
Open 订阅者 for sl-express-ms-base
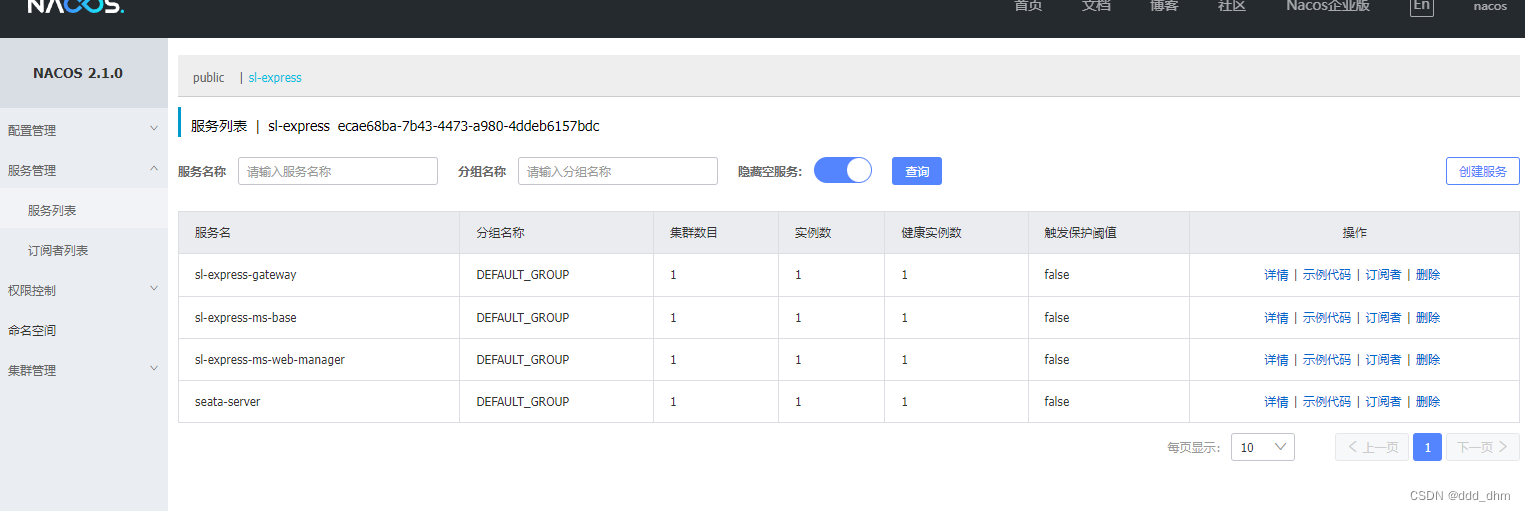pos(1383,318)
